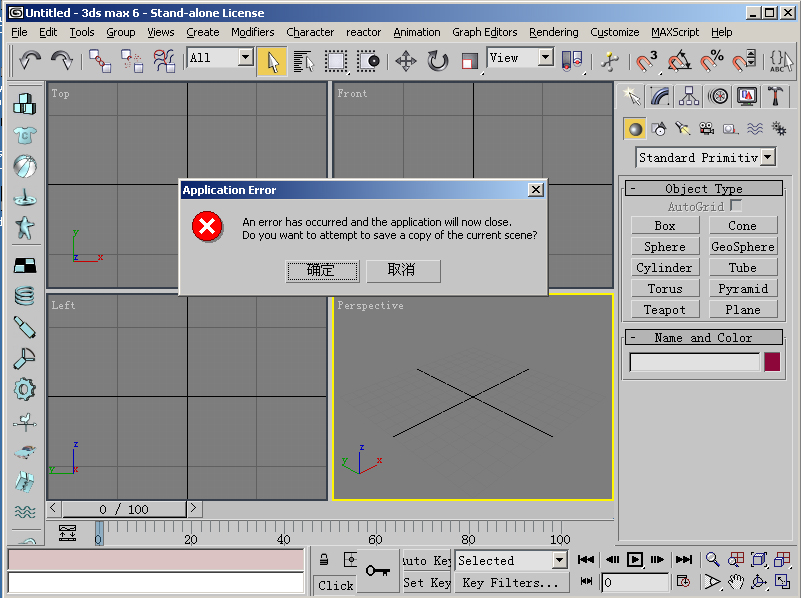
Task: Select the Helpers category icon
Action: (731, 129)
